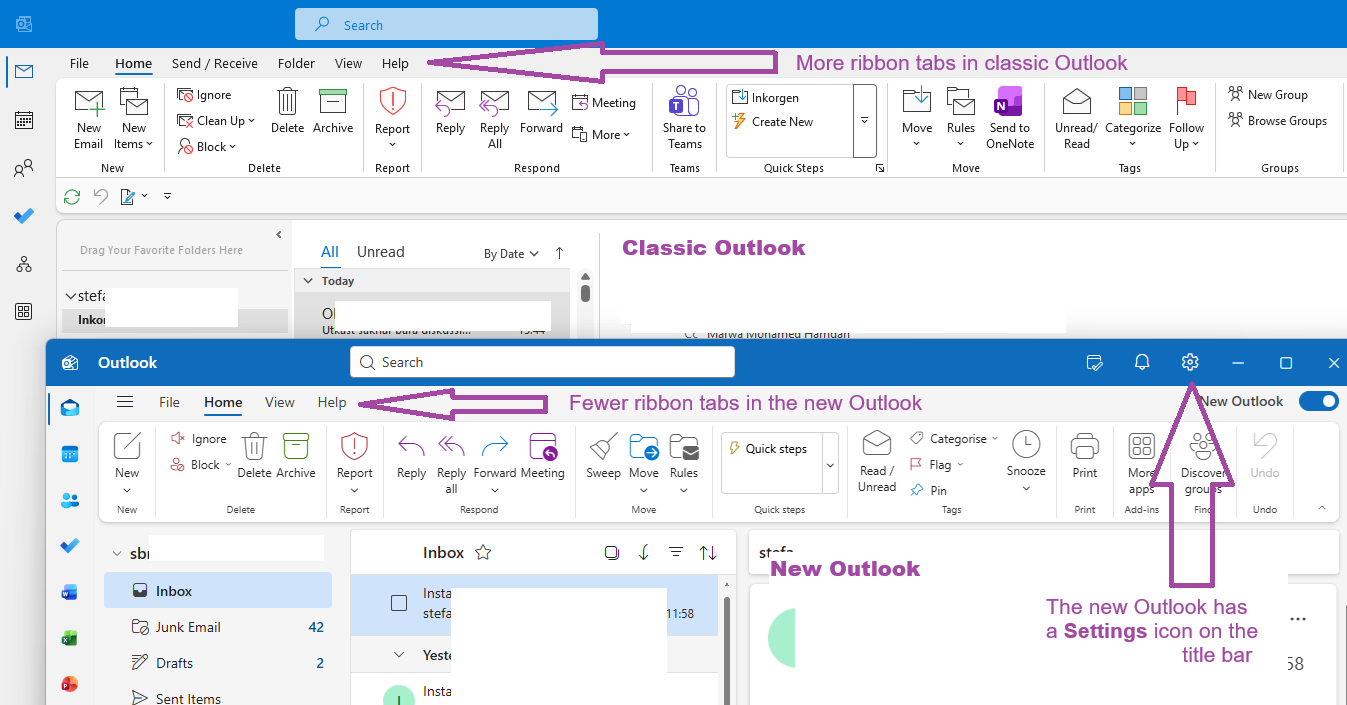
Task: Open Calendar in classic Outlook sidebar
Action: point(24,120)
